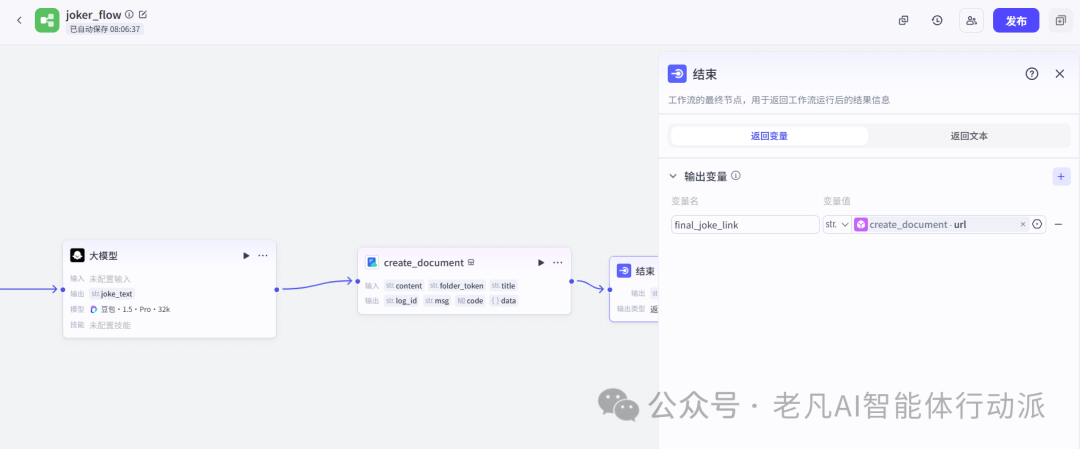Click the 发布 publish button
This screenshot has width=1080, height=449.
tap(1016, 21)
